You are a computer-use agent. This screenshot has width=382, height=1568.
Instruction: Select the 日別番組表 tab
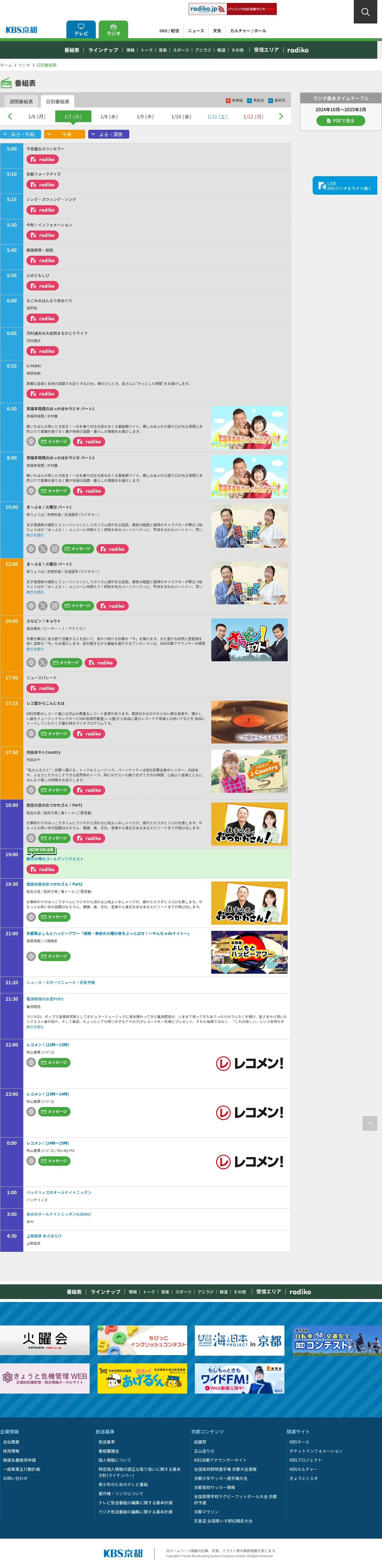click(x=58, y=102)
